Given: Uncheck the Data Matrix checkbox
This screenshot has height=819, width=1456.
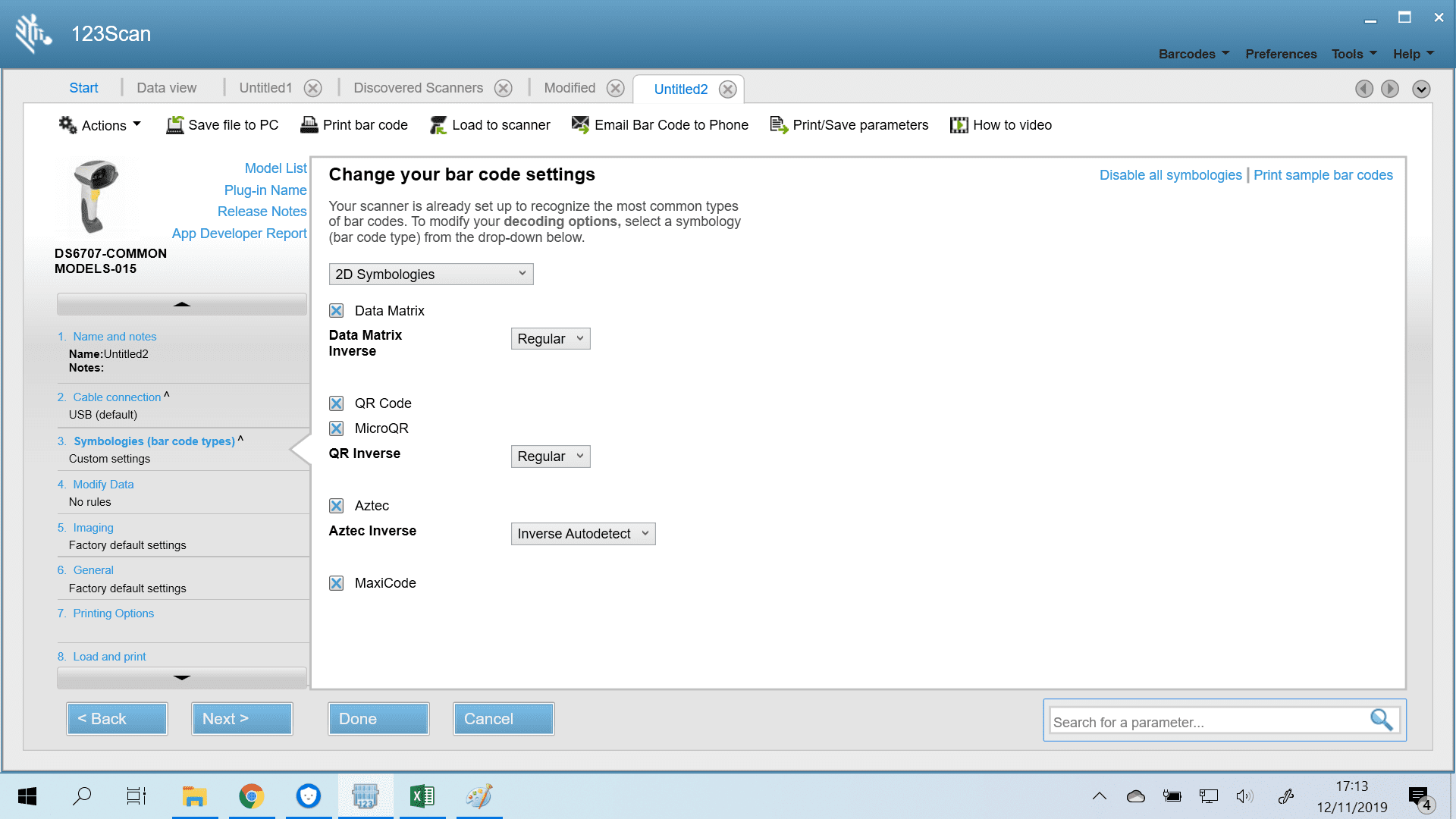Looking at the screenshot, I should [x=337, y=311].
